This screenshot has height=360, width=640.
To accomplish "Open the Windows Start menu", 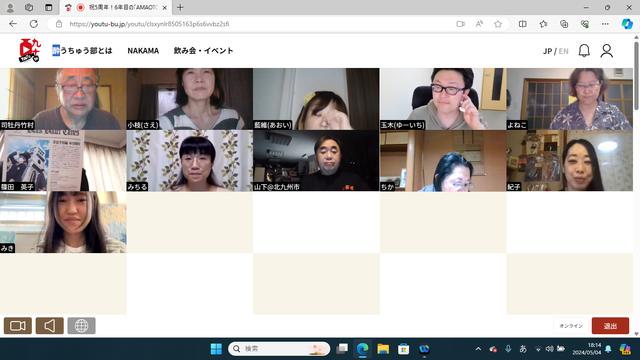I will (x=216, y=349).
